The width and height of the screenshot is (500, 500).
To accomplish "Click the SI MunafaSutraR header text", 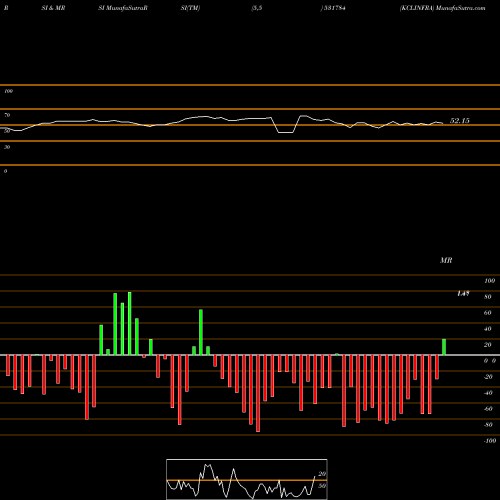I will pyautogui.click(x=123, y=8).
